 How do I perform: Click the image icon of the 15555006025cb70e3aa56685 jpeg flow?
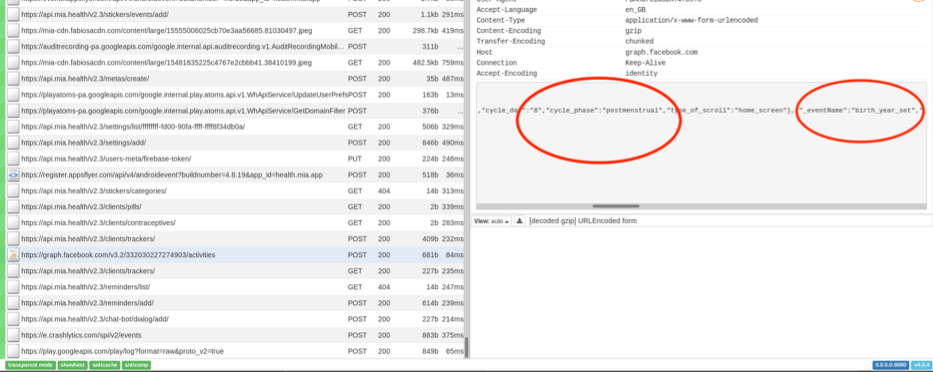(x=13, y=30)
